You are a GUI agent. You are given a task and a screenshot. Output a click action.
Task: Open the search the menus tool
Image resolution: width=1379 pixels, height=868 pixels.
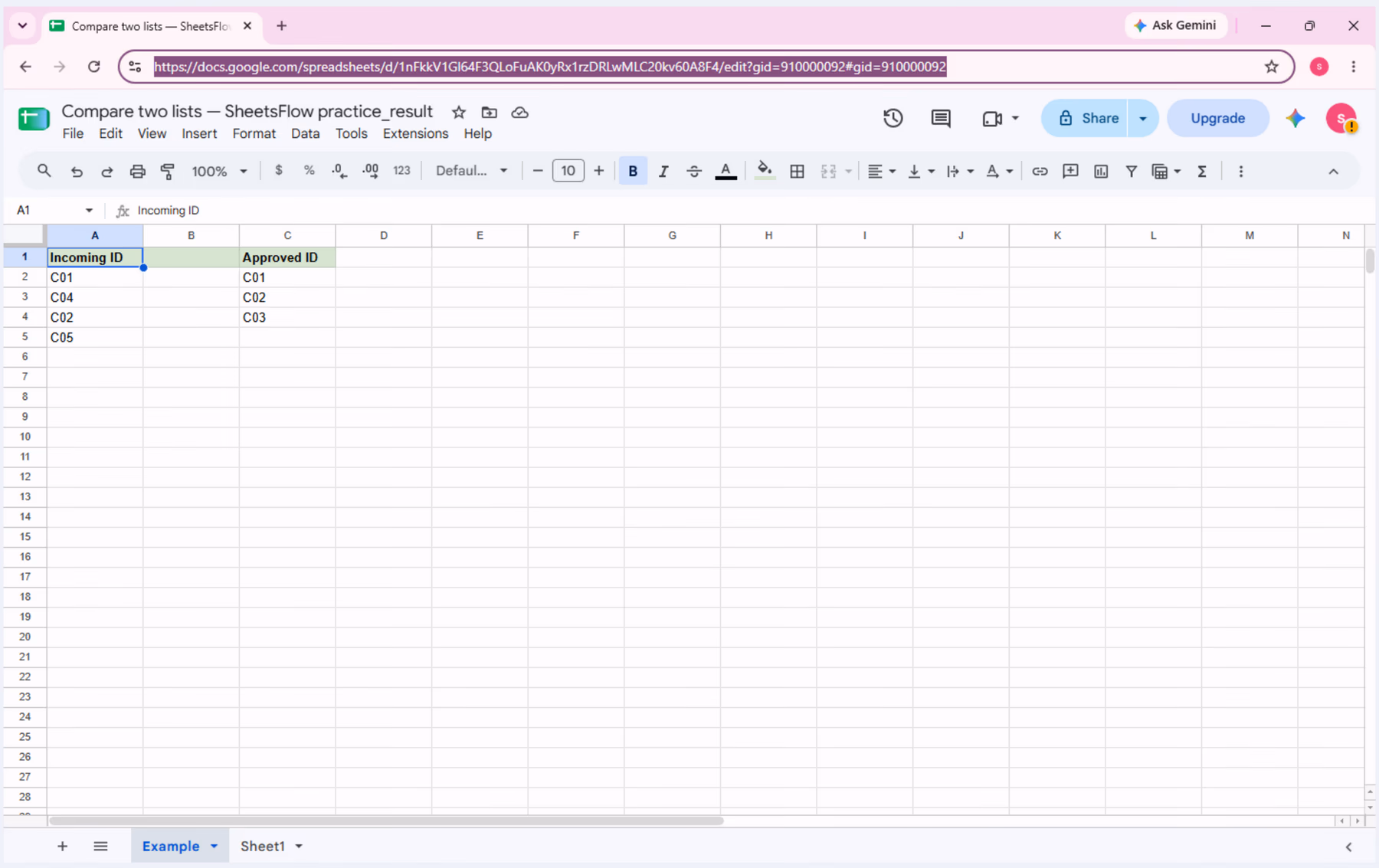(44, 171)
